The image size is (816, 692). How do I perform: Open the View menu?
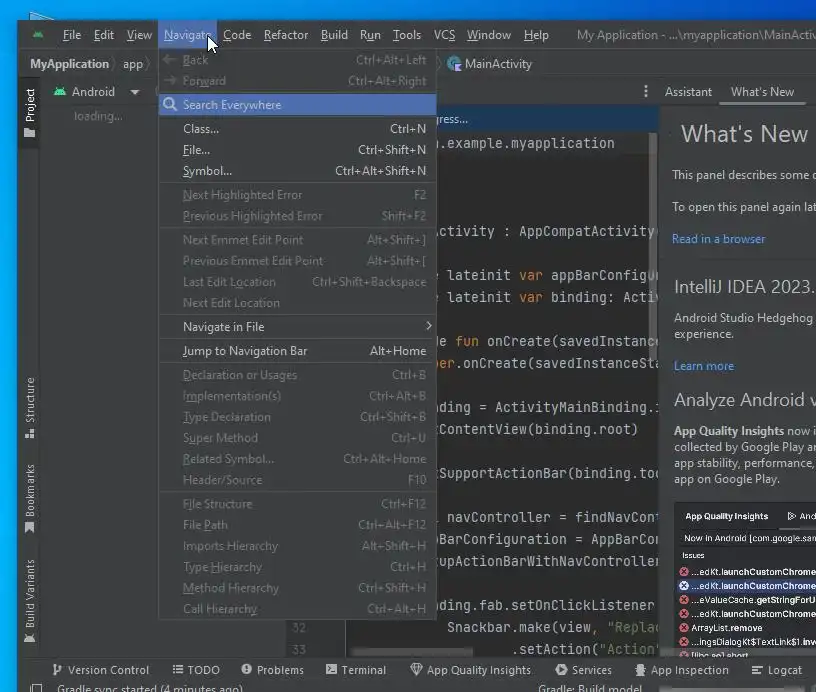(139, 35)
